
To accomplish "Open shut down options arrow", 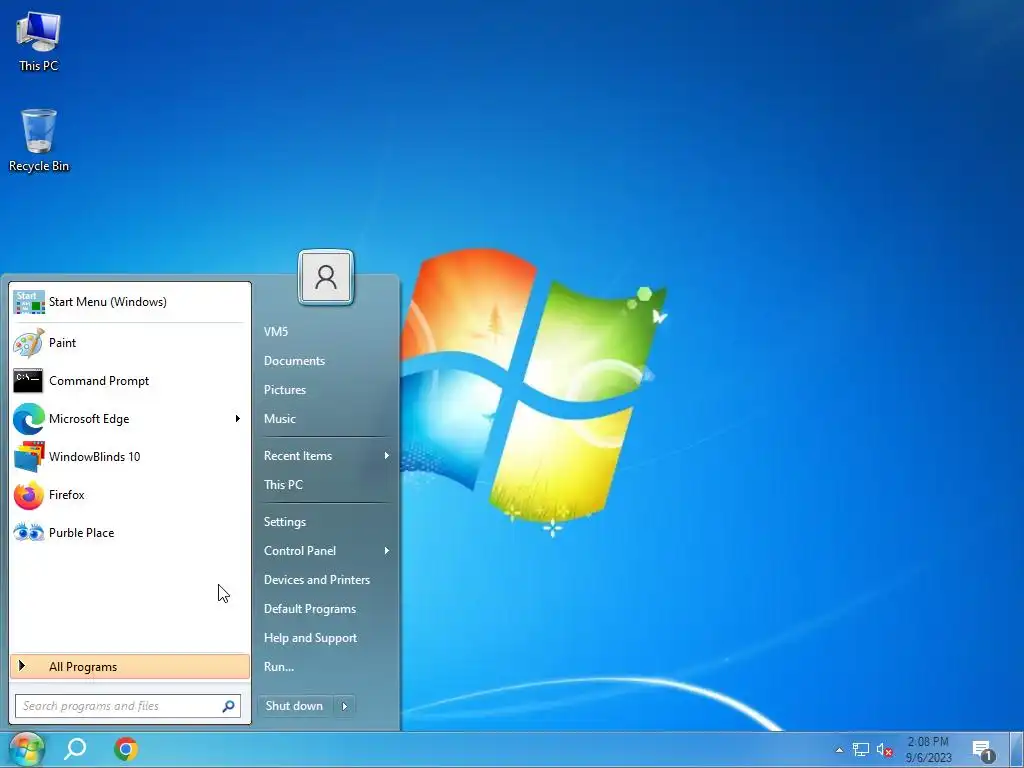I will (344, 706).
